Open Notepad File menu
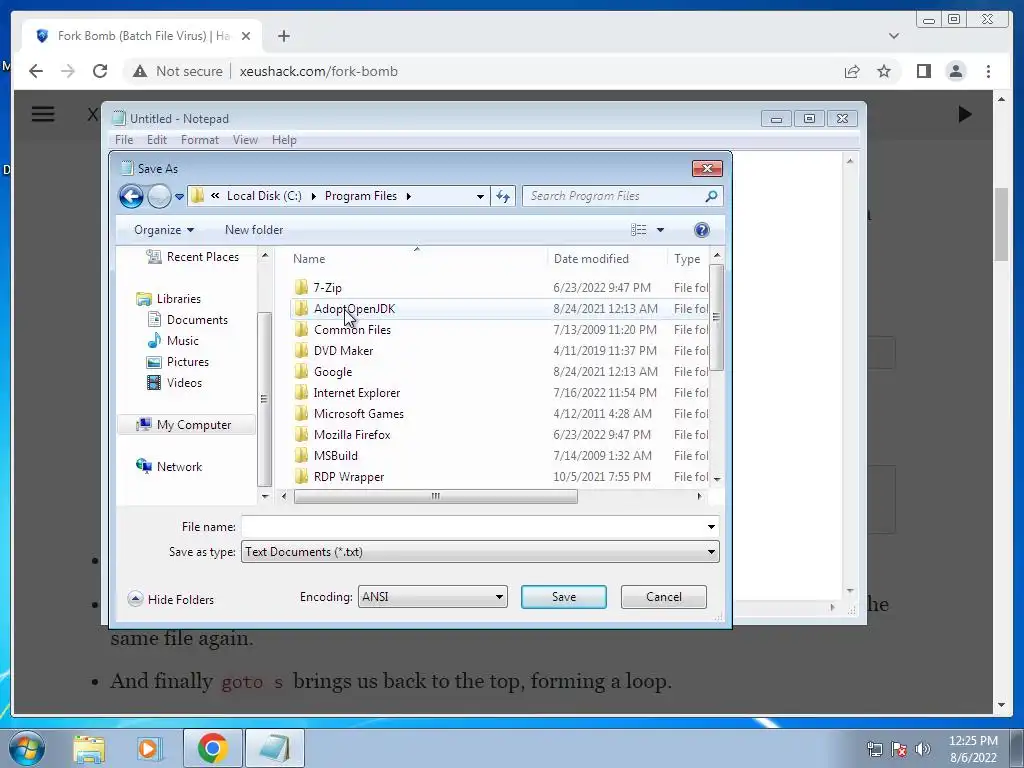Screen dimensions: 1024x768 (123, 140)
